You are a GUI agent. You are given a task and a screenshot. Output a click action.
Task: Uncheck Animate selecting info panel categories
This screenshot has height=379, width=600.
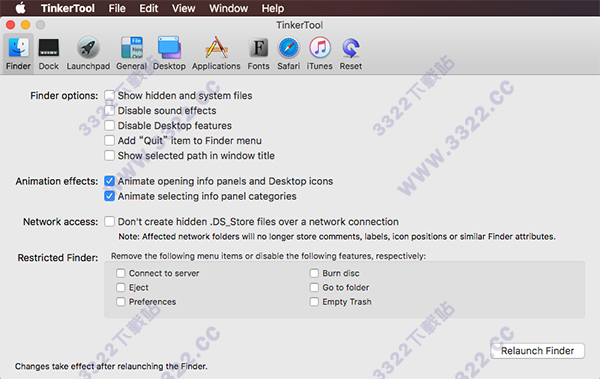pyautogui.click(x=109, y=196)
